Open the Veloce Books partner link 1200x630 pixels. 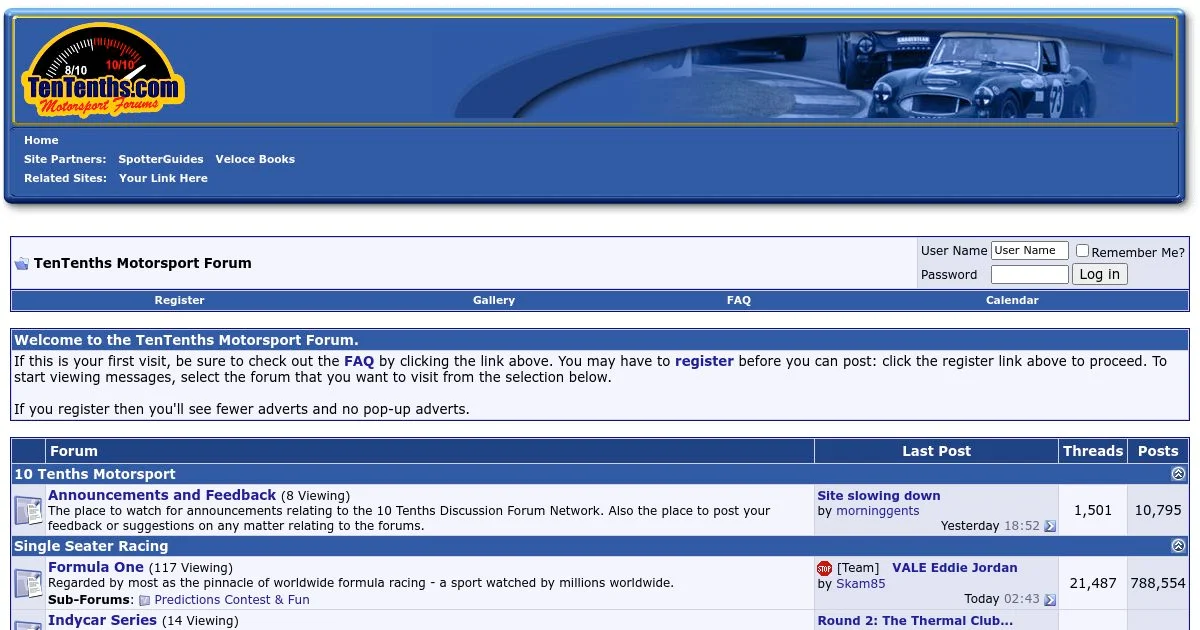[x=255, y=159]
